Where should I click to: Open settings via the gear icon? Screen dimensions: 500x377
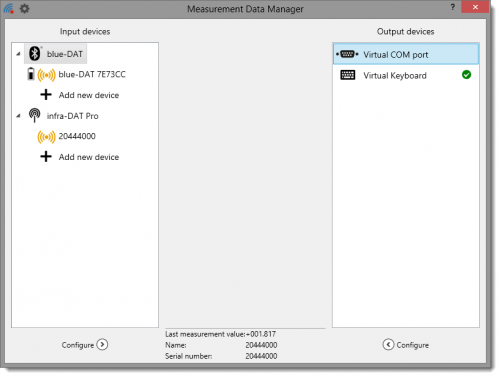pyautogui.click(x=24, y=8)
